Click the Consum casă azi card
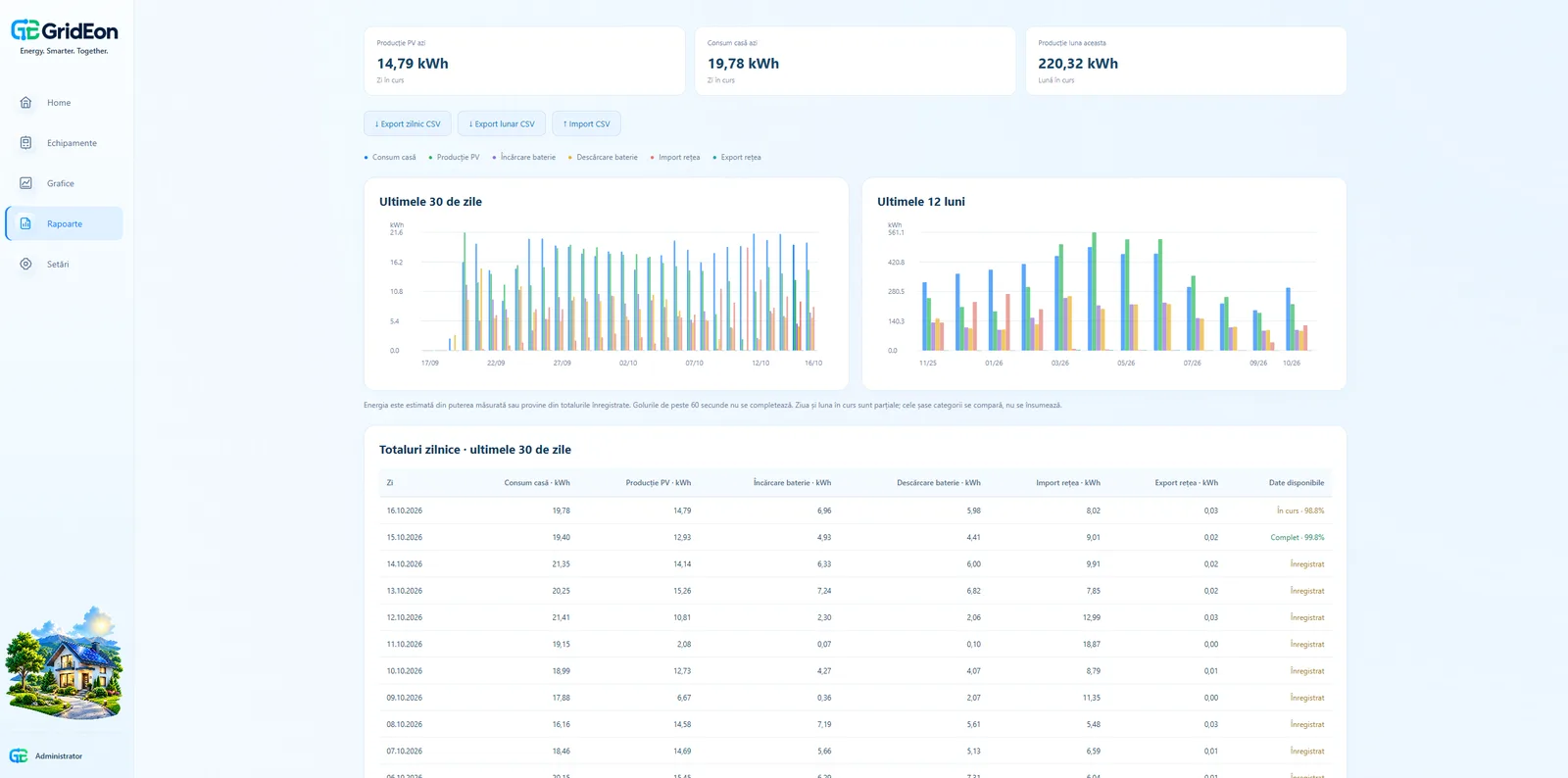Screen dimensions: 1568x778 pos(855,61)
